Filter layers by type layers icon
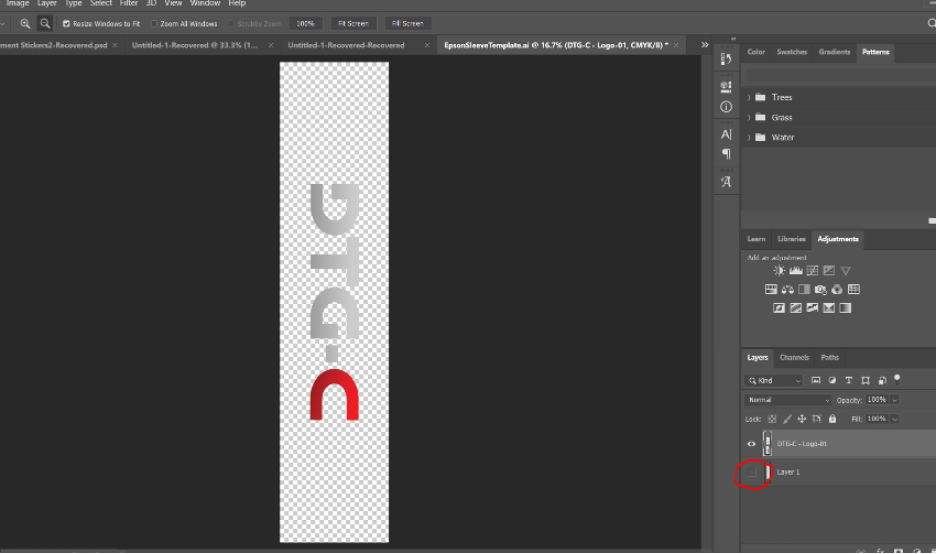This screenshot has height=554, width=936. click(849, 380)
